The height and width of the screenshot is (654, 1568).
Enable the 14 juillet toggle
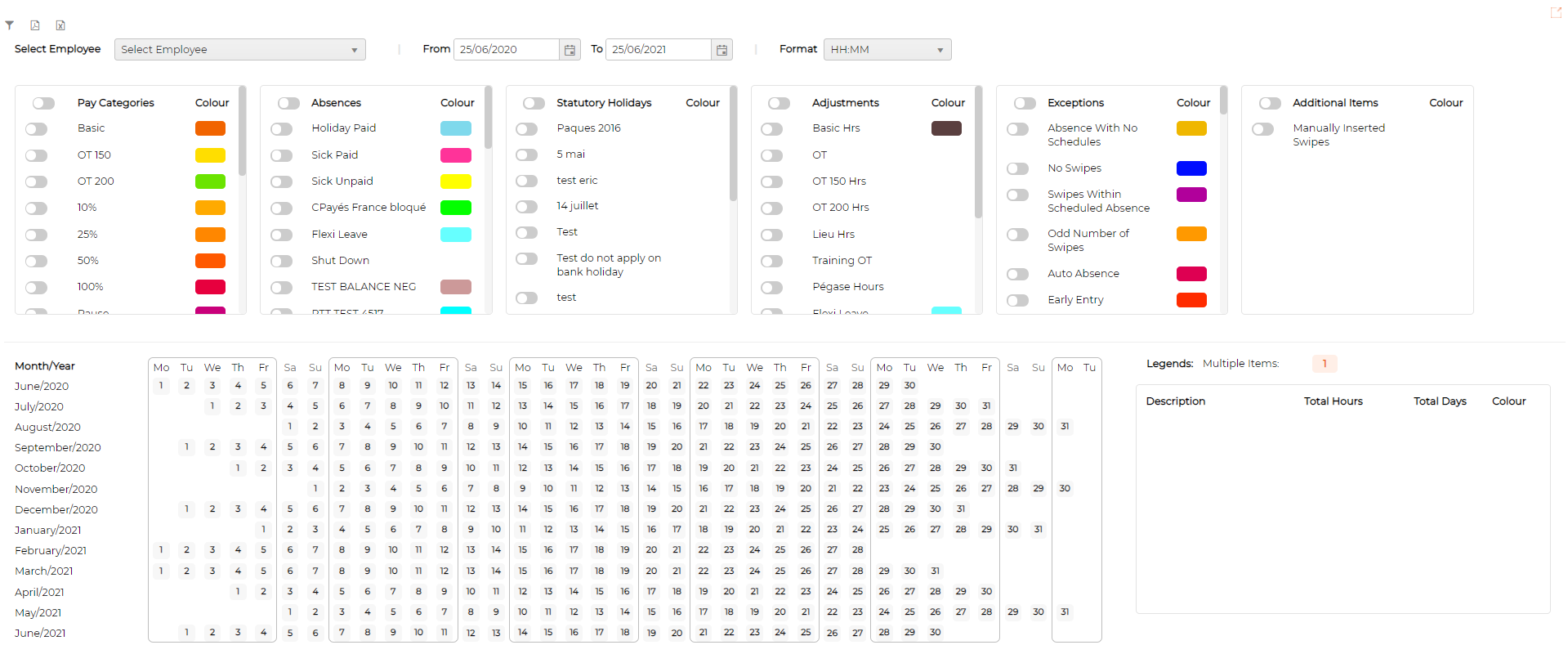[x=527, y=207]
